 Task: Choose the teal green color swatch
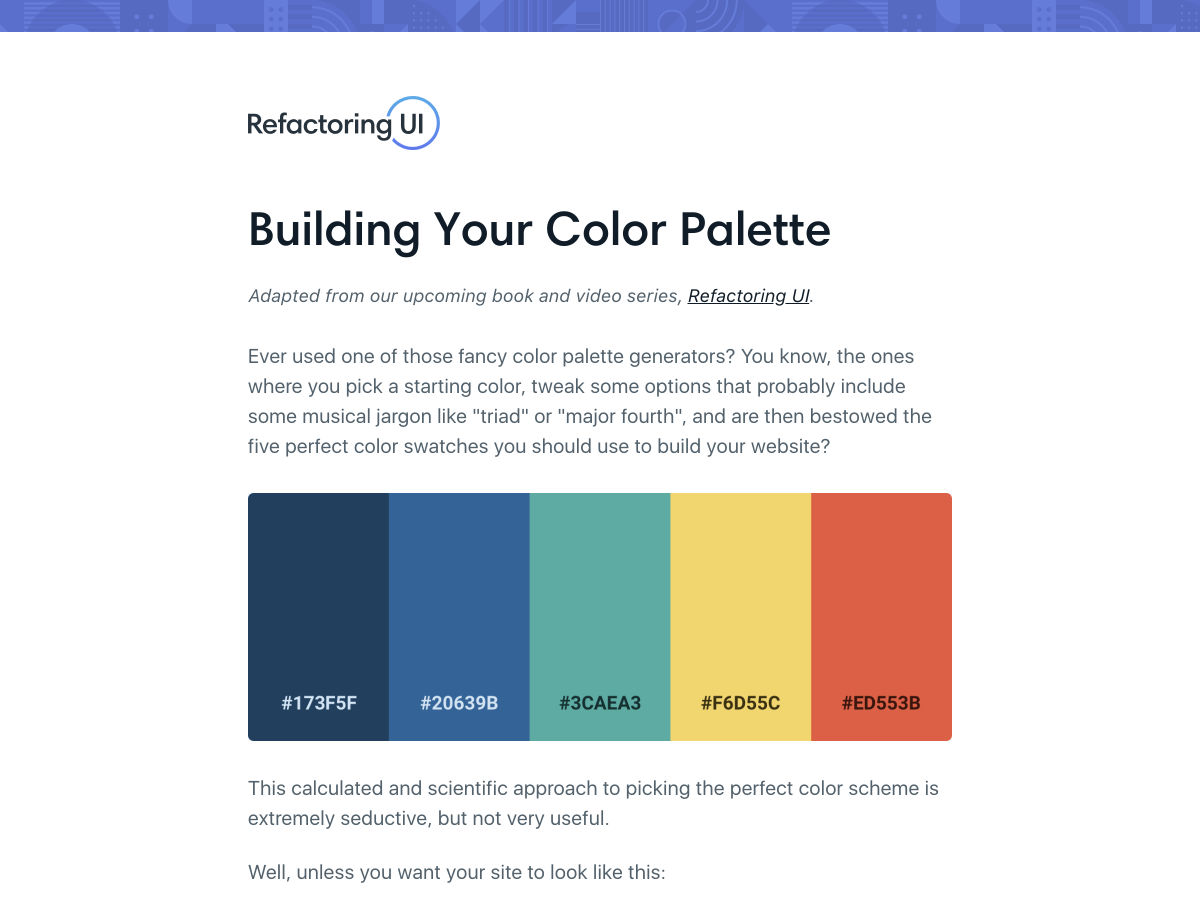(x=600, y=590)
